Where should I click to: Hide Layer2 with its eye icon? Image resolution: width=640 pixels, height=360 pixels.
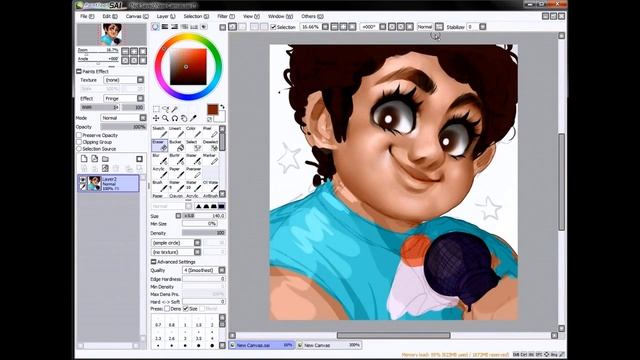83,180
